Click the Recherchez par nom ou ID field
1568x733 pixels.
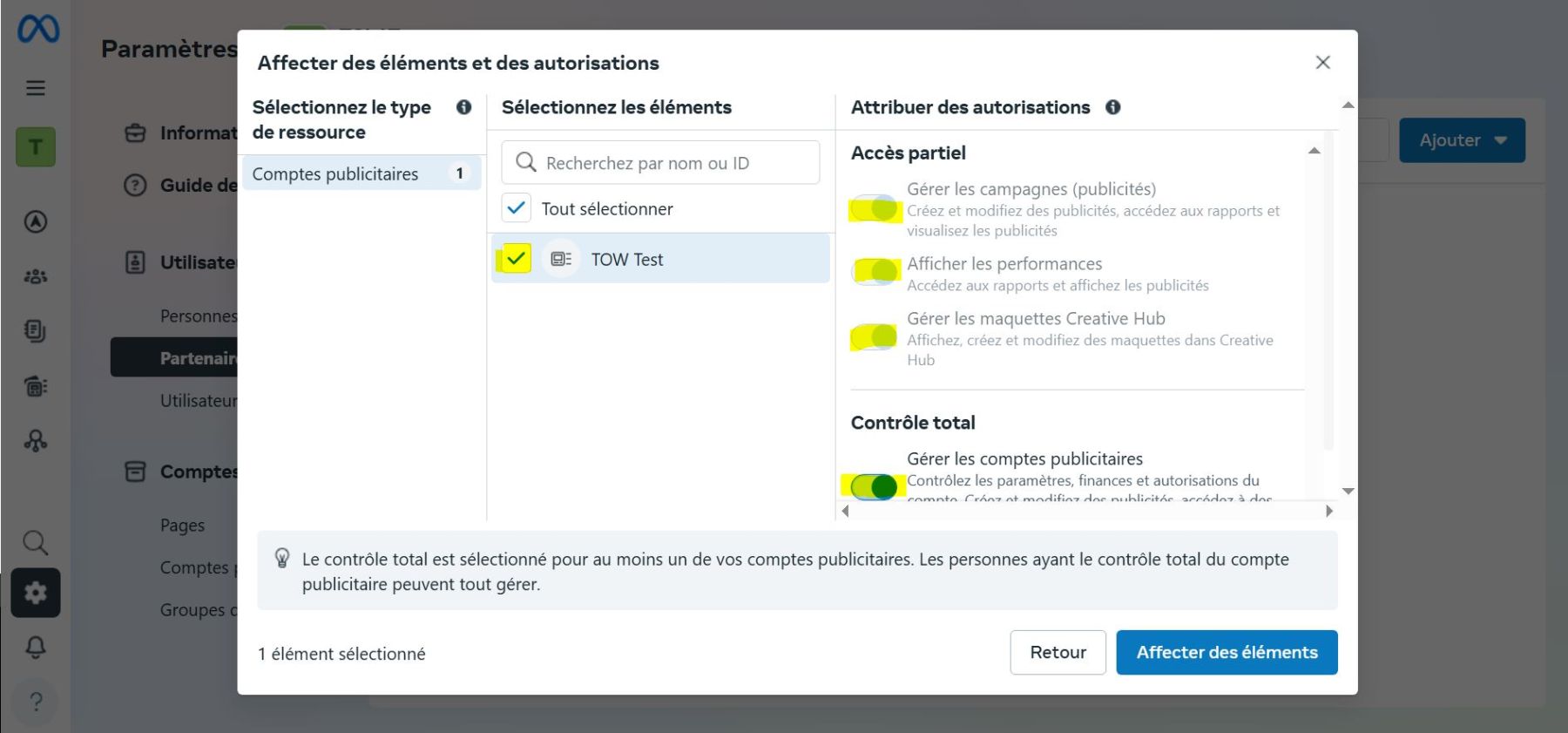pyautogui.click(x=660, y=163)
